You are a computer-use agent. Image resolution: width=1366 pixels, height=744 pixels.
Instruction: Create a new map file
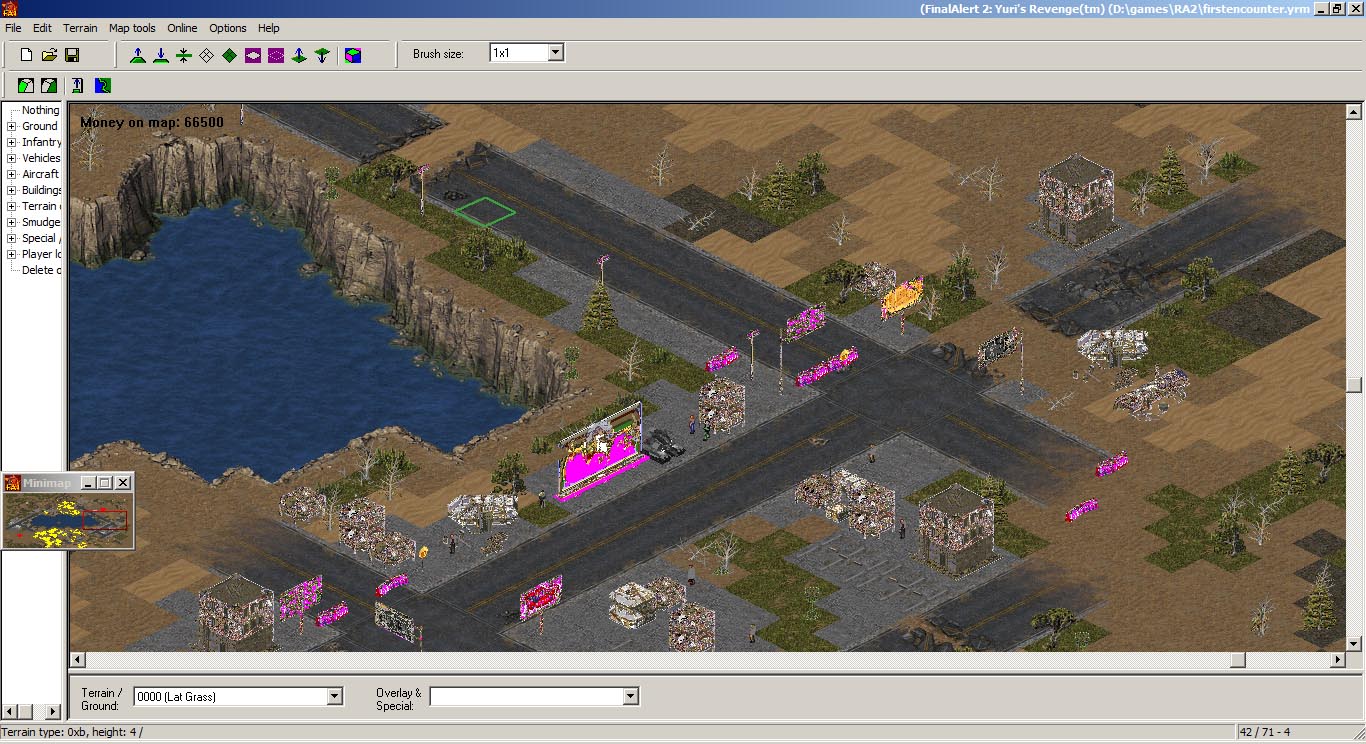coord(27,55)
